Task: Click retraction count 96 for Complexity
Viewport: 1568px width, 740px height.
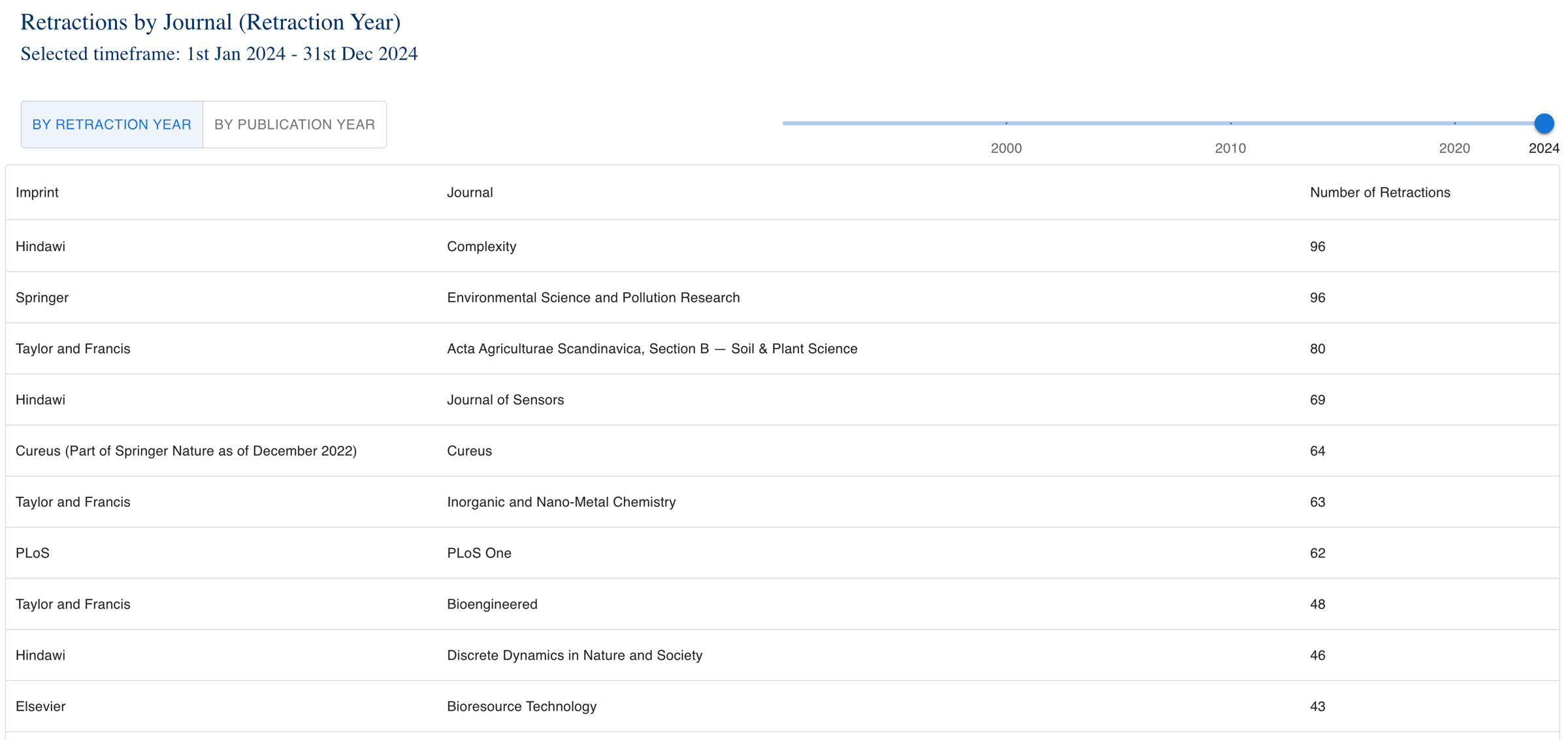Action: 1317,246
